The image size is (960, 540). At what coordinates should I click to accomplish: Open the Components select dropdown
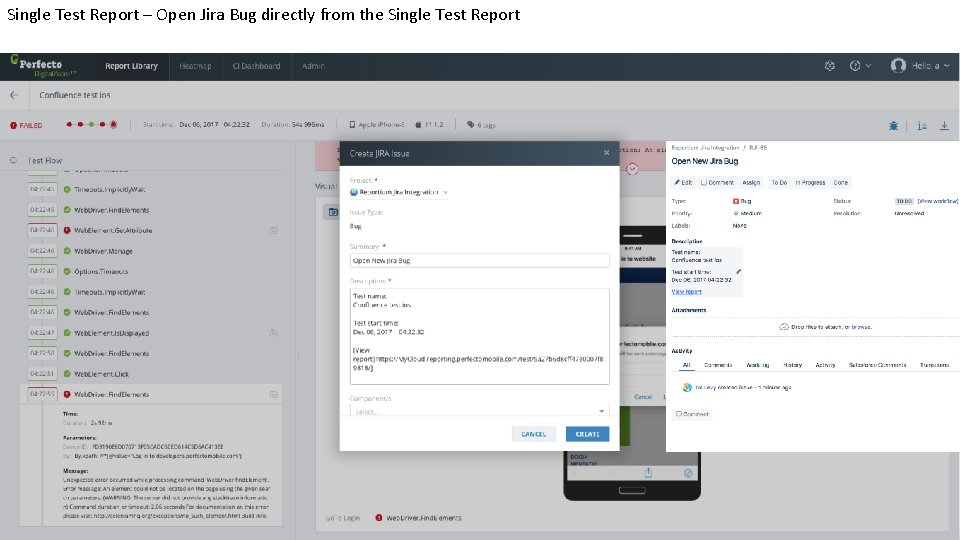479,411
